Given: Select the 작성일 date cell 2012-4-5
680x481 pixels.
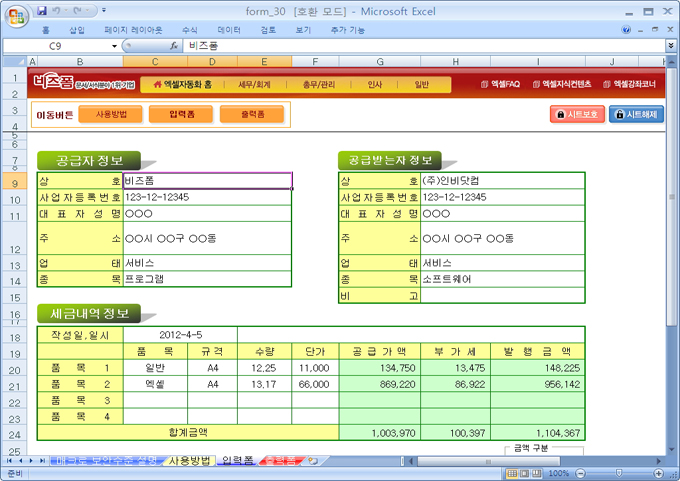Looking at the screenshot, I should point(180,335).
